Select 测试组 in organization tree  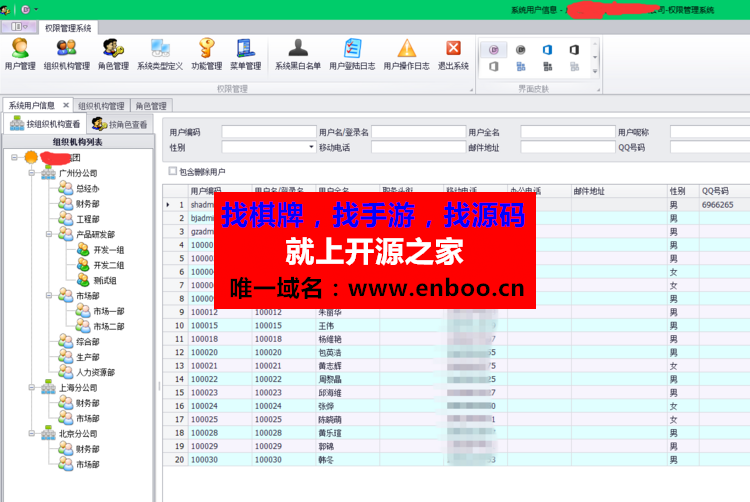pyautogui.click(x=105, y=281)
